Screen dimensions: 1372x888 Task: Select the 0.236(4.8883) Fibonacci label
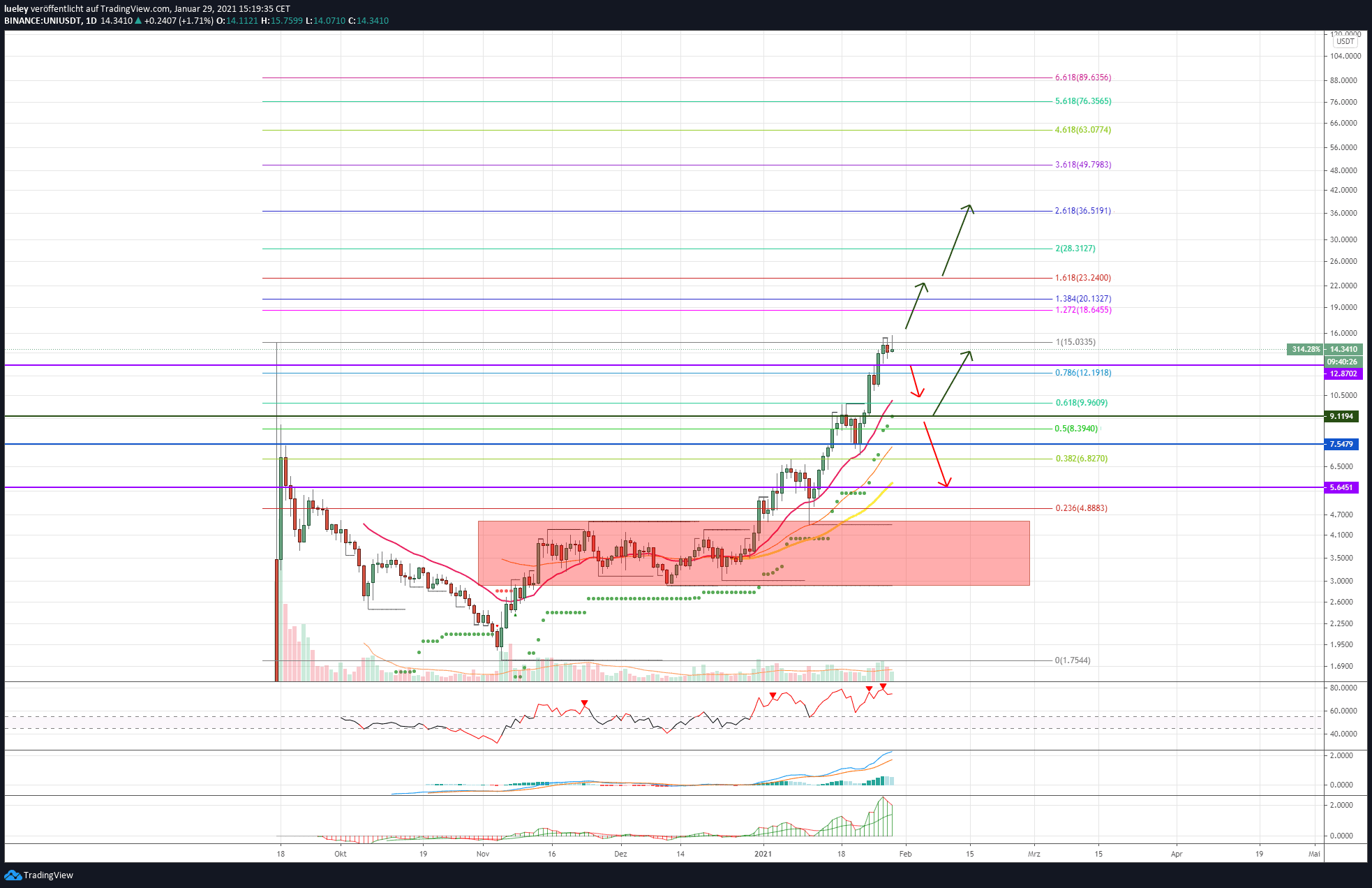click(1081, 508)
